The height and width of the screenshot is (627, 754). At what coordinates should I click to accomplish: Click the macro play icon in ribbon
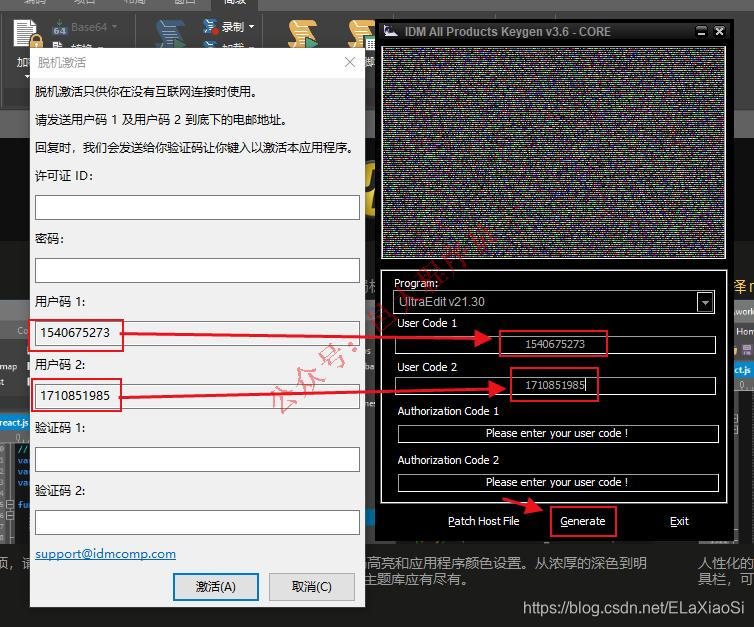pos(303,34)
